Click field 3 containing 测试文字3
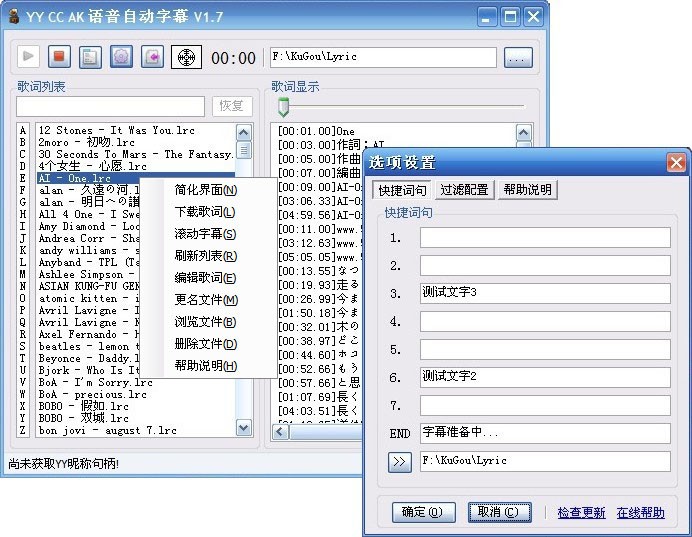The height and width of the screenshot is (537, 692). pos(545,293)
